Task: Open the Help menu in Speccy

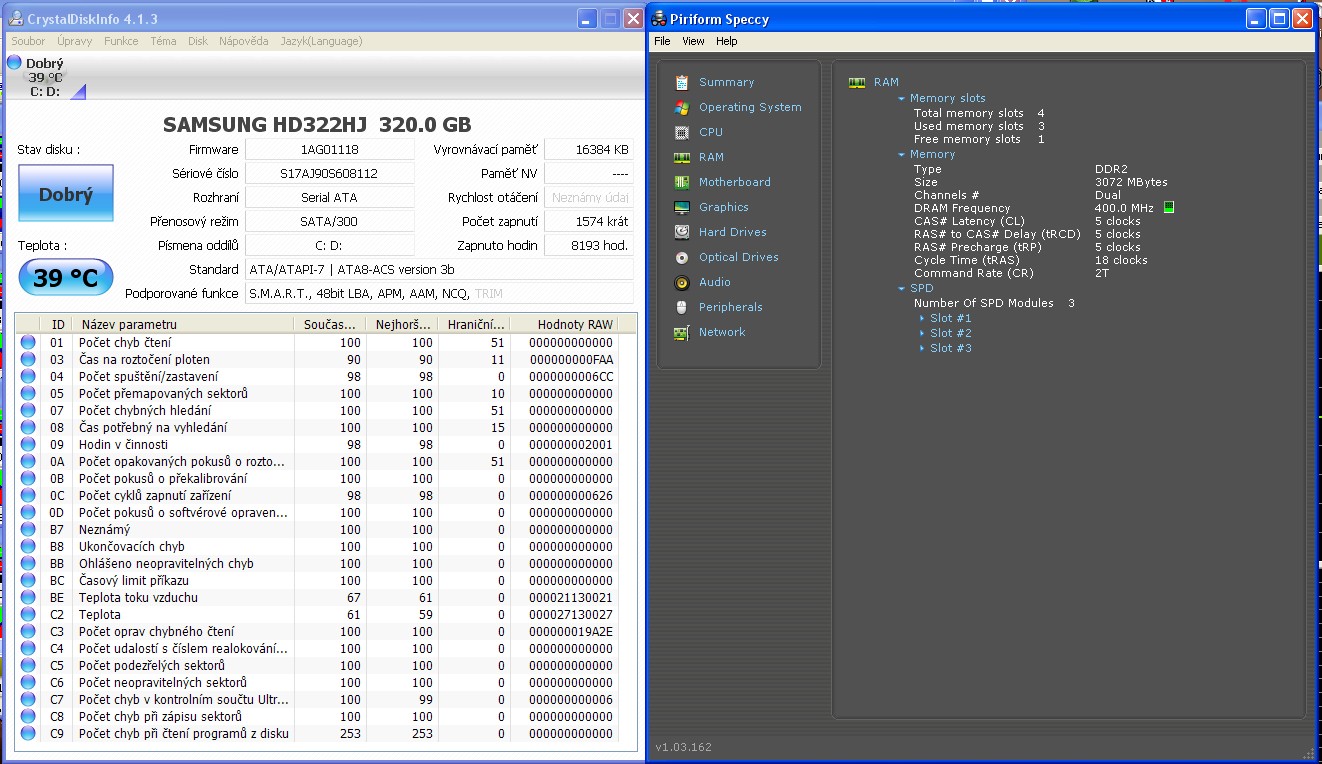Action: pos(727,41)
